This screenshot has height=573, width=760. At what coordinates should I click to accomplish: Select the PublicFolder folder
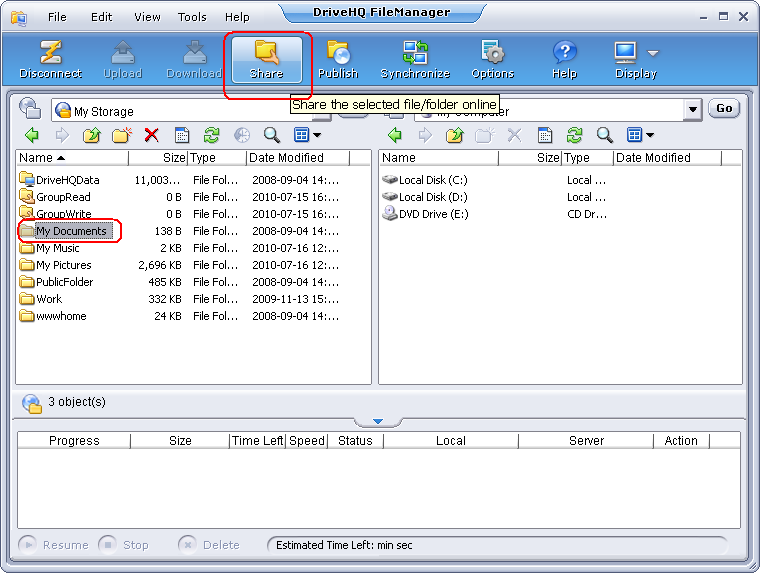pyautogui.click(x=64, y=282)
